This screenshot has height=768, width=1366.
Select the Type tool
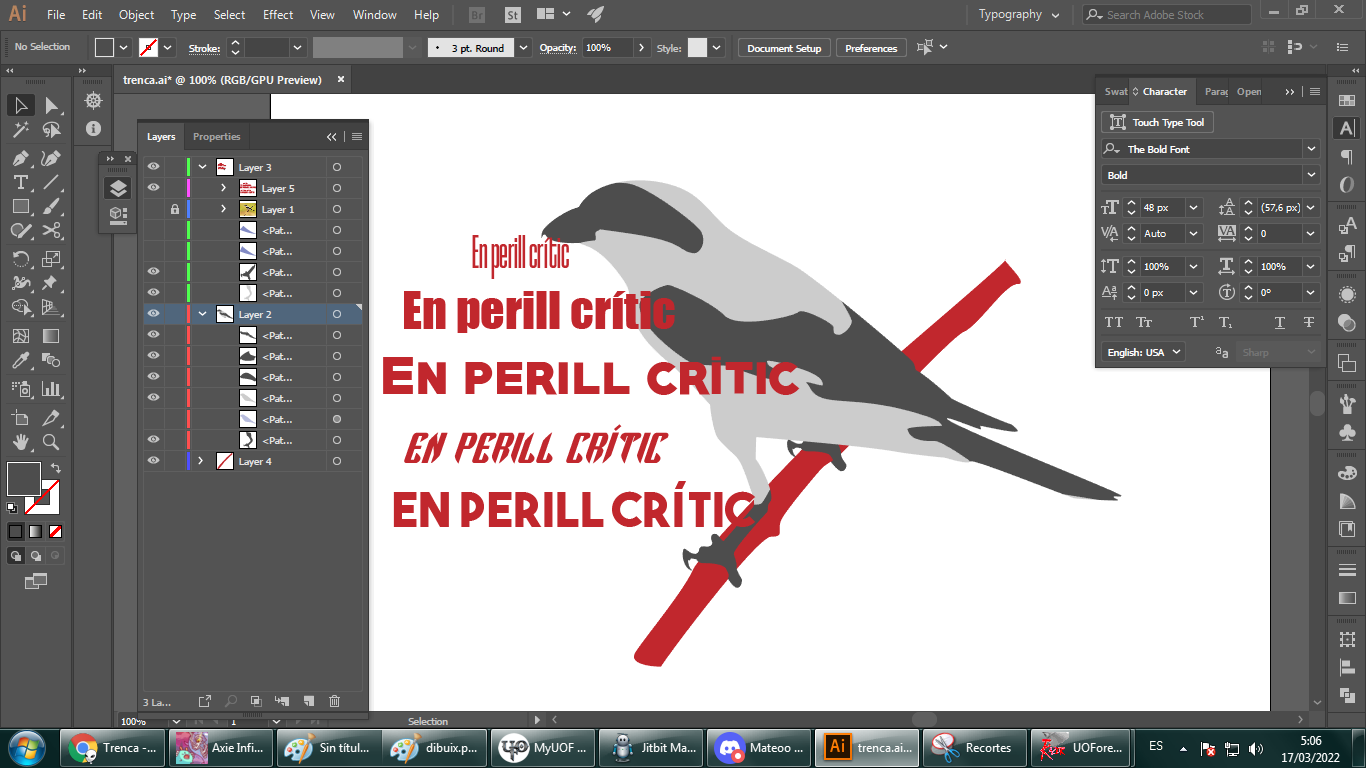tap(21, 182)
